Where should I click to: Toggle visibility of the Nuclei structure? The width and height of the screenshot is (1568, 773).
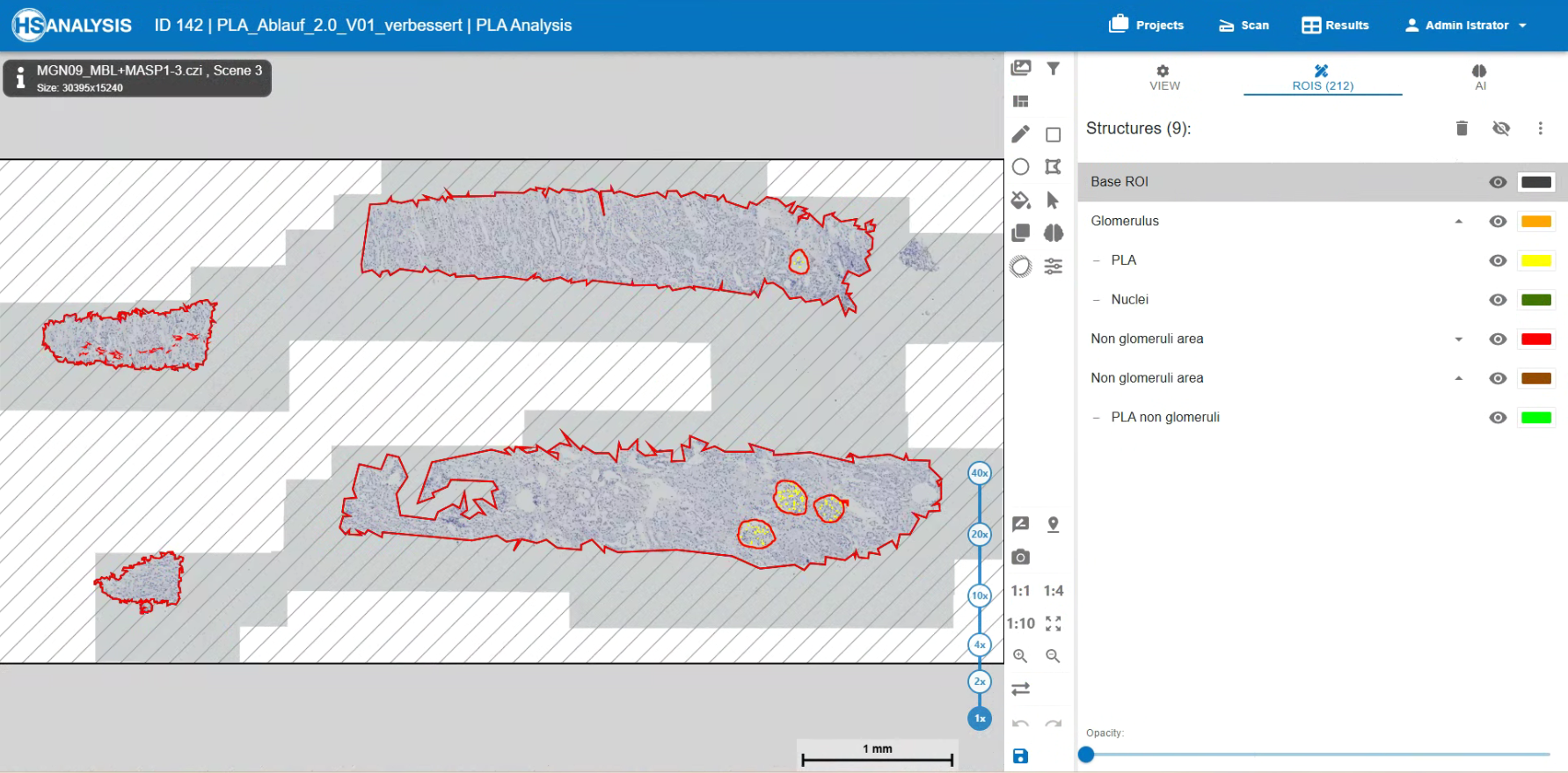[x=1498, y=300]
